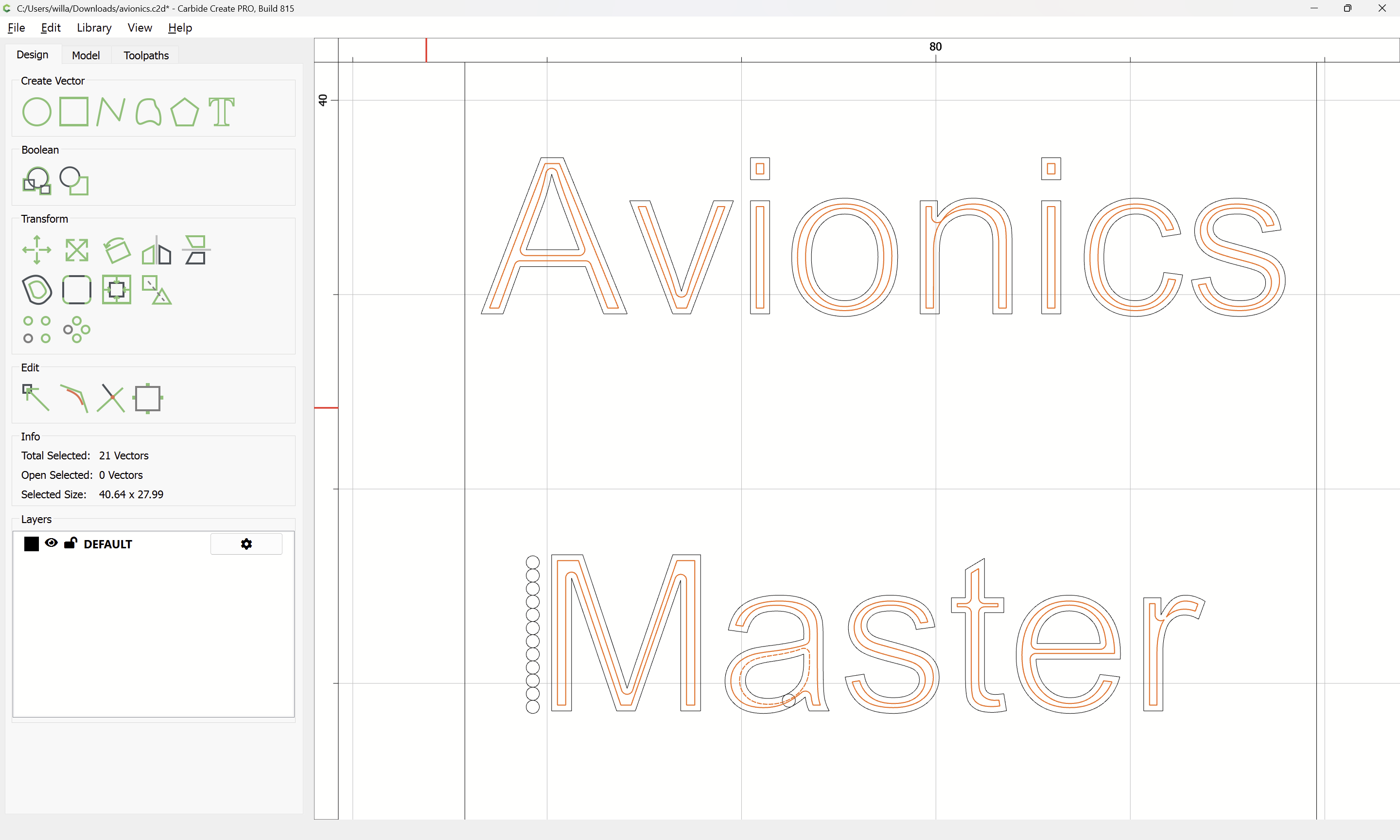Image resolution: width=1400 pixels, height=840 pixels.
Task: Open the View menu
Action: point(140,28)
